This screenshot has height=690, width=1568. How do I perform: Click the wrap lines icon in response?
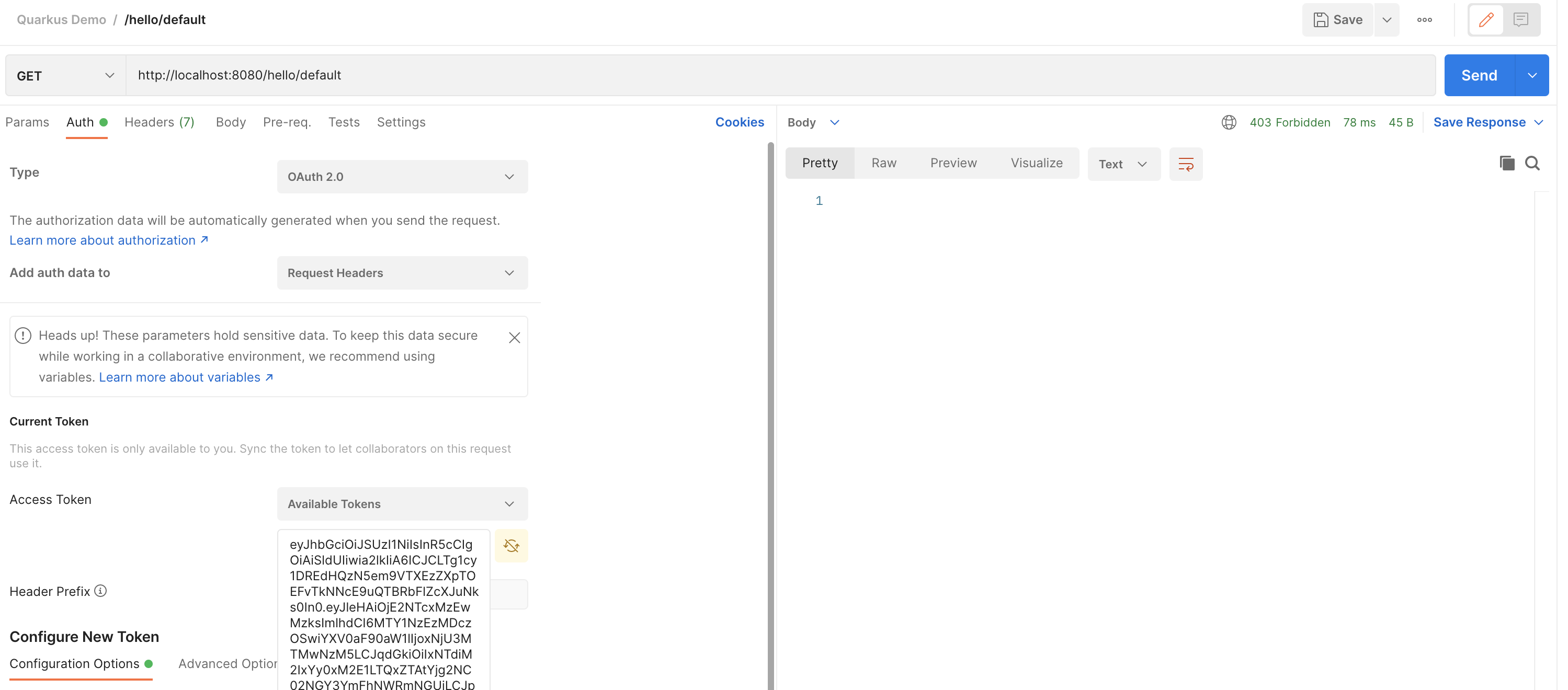tap(1185, 164)
